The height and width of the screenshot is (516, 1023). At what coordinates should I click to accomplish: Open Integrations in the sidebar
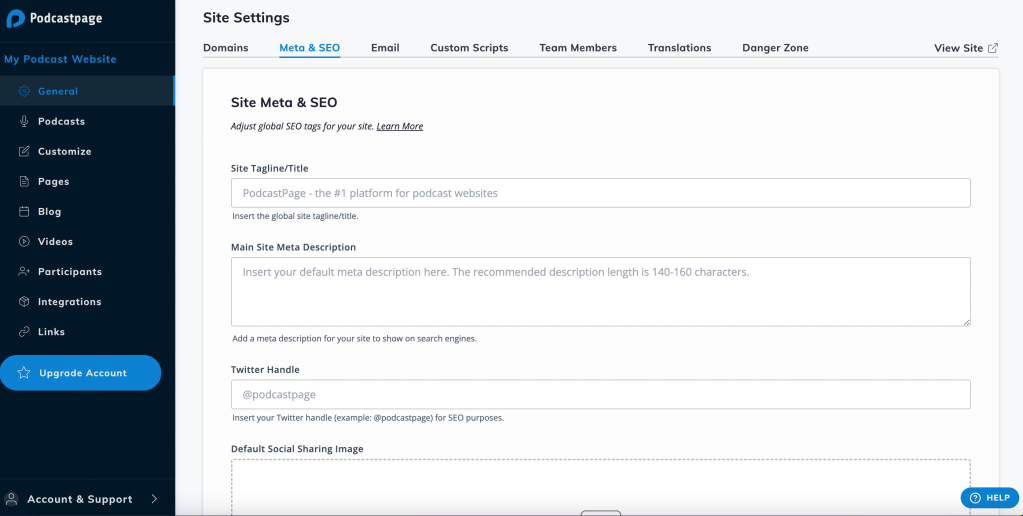[87, 301]
